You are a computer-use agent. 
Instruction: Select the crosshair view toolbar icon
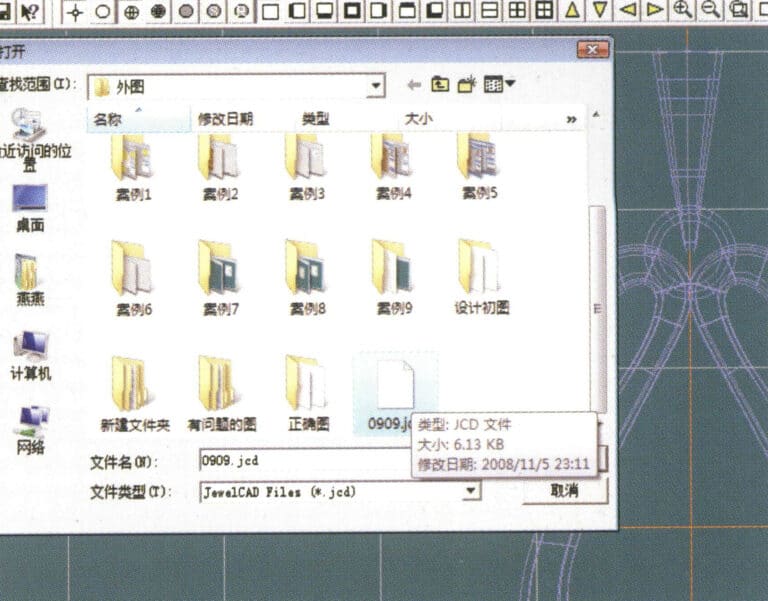(74, 11)
